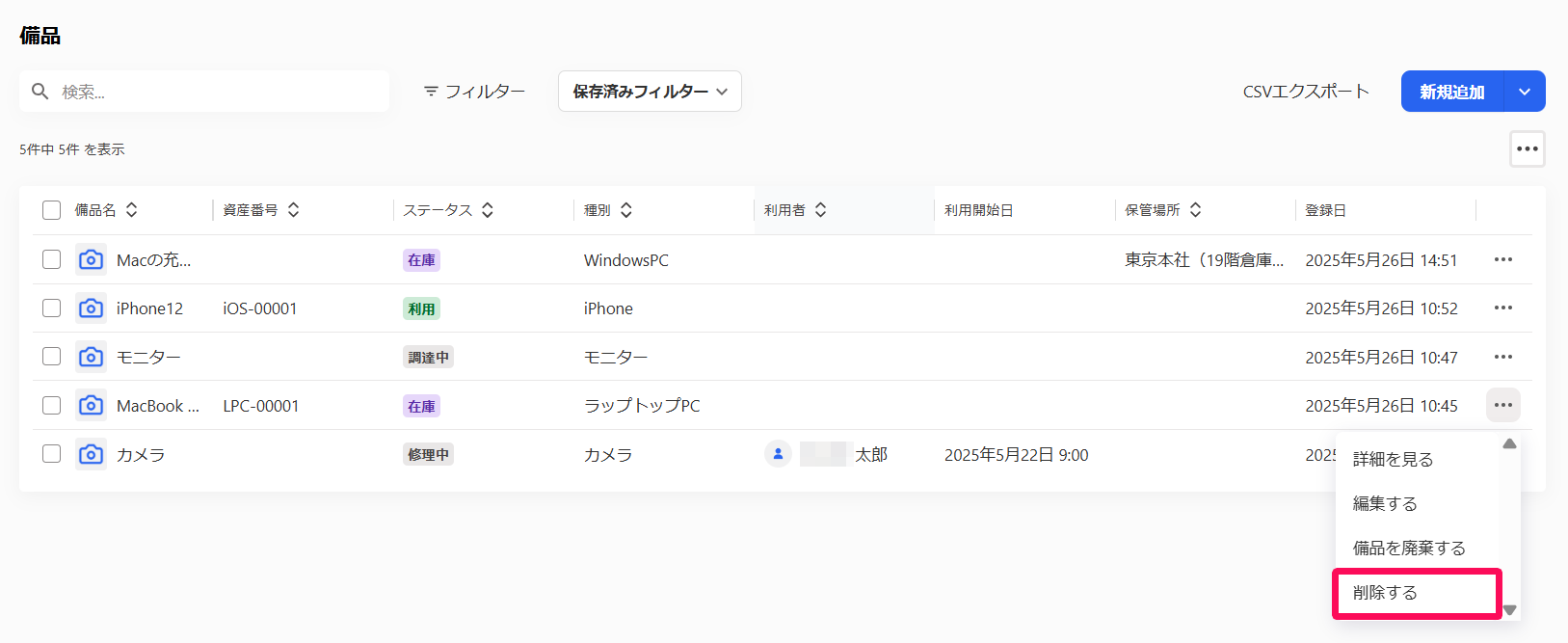The image size is (1568, 643).
Task: Click the 利用開始日 column header
Action: tap(979, 210)
